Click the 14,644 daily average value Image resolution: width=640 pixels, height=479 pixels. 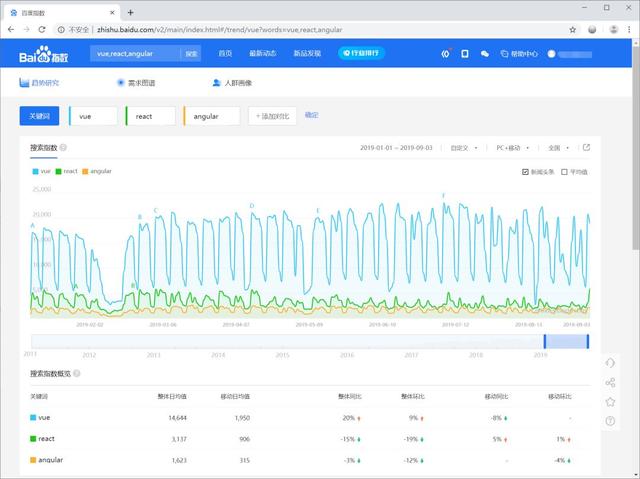click(178, 418)
